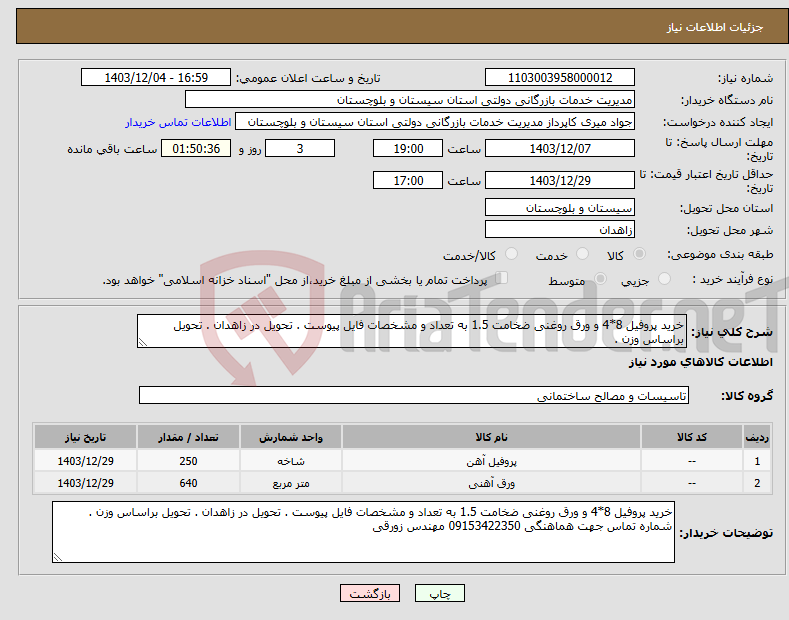Screen dimensions: 789x620
Task: Click the remaining days field showing 3
Action: [300, 148]
